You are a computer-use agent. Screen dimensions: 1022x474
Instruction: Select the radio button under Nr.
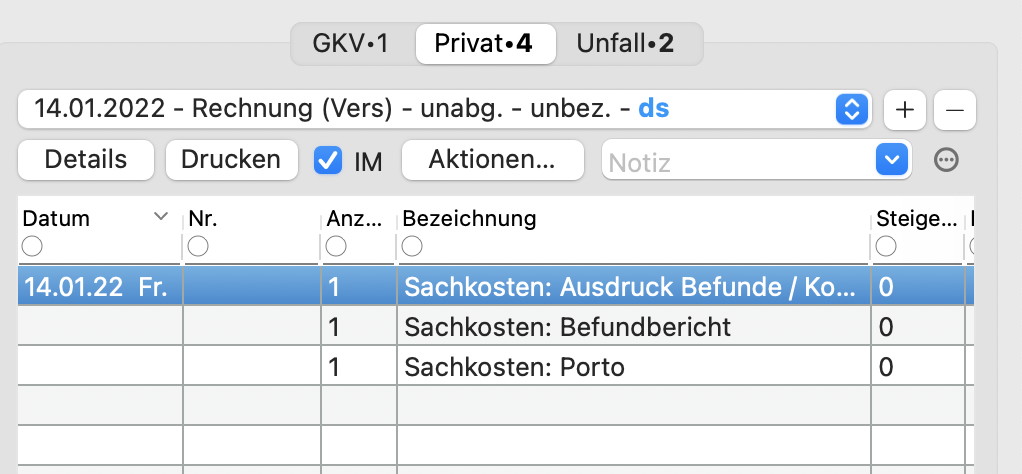(x=198, y=246)
